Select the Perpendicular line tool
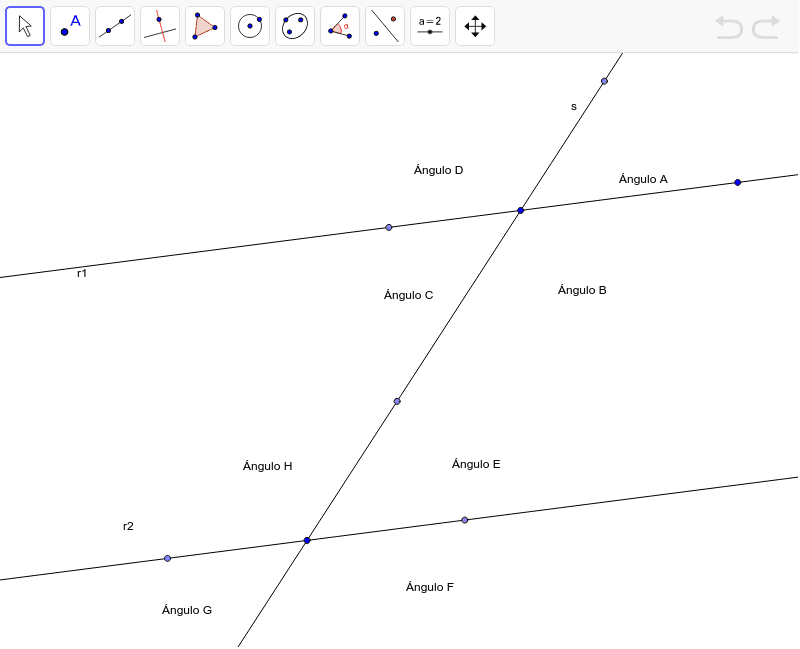Image resolution: width=800 pixels, height=649 pixels. pos(160,26)
